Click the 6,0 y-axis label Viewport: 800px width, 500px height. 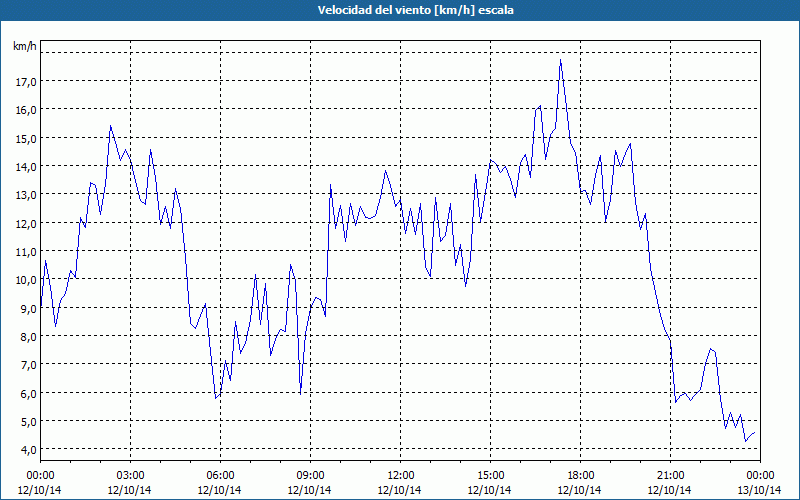(x=29, y=393)
